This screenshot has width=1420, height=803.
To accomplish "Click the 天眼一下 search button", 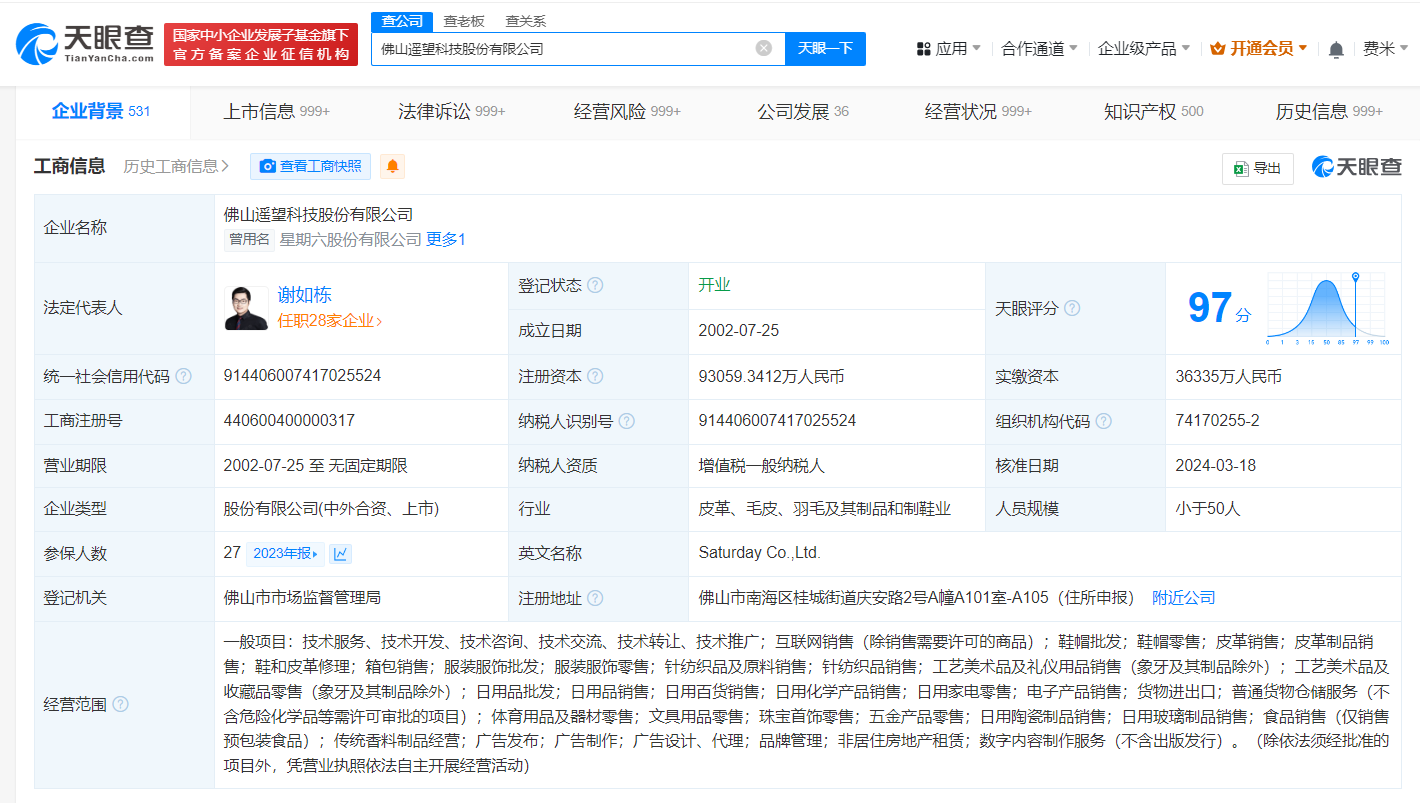I will (825, 48).
